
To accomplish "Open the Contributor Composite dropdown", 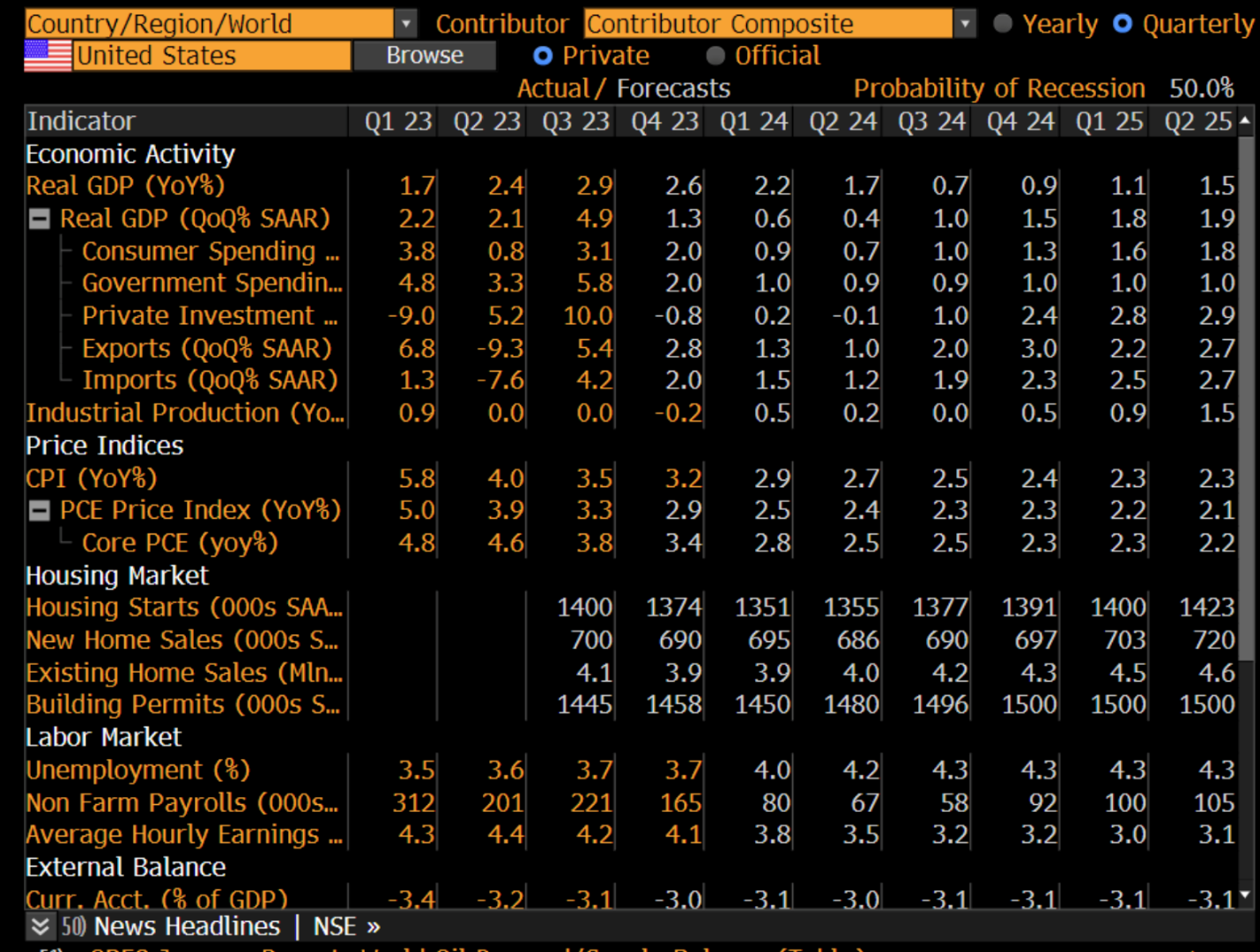I will 966,24.
